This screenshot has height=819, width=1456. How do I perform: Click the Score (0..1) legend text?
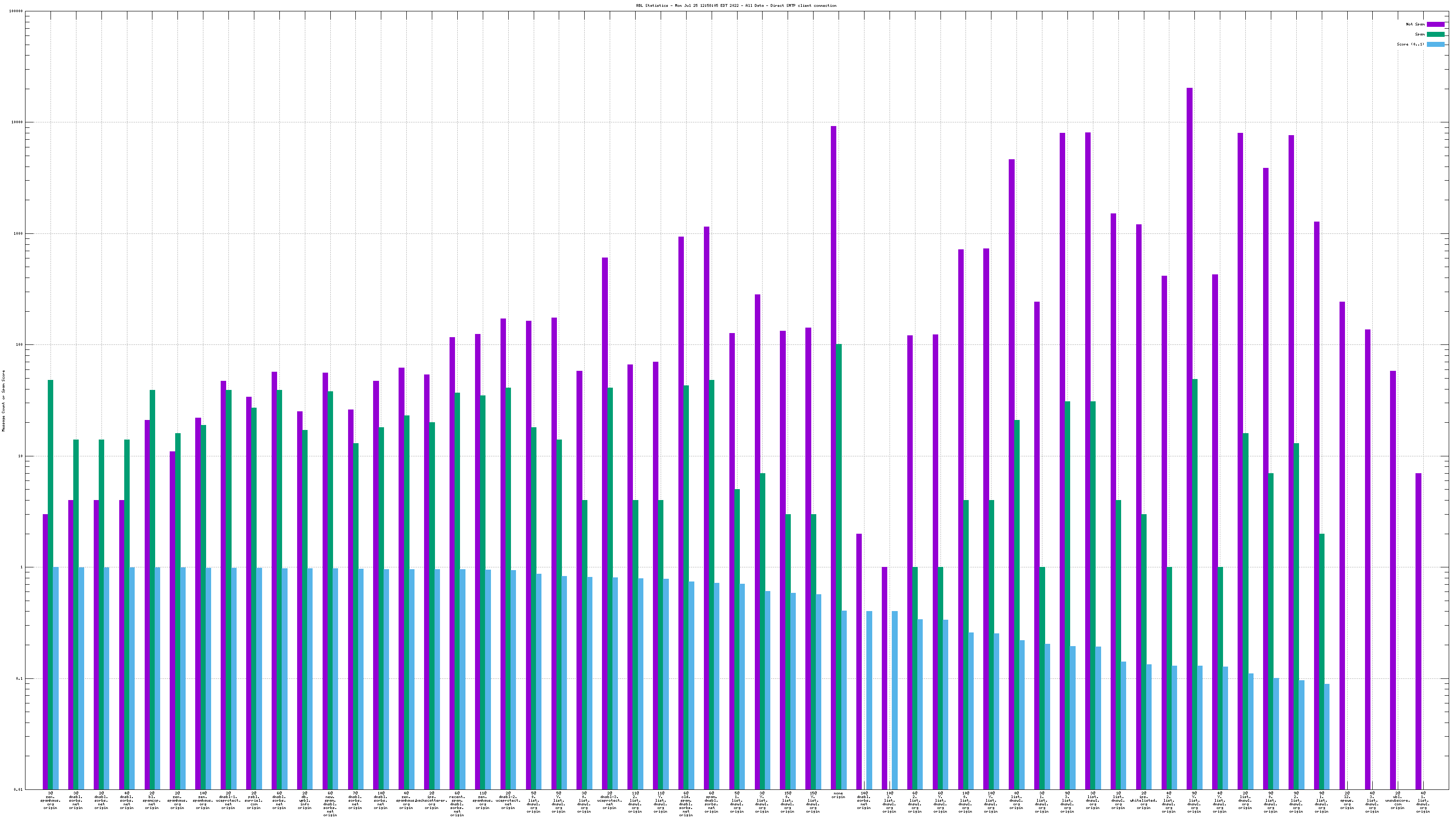click(1410, 44)
